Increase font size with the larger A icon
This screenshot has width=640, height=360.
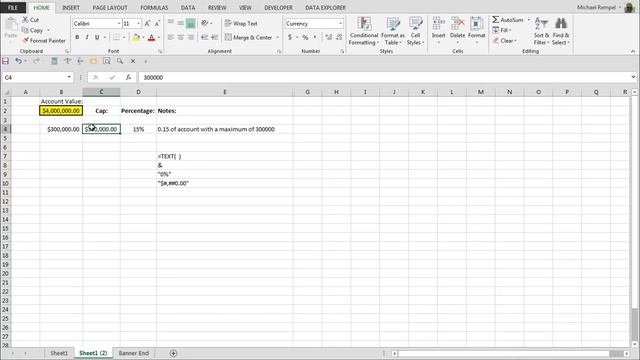coord(147,24)
